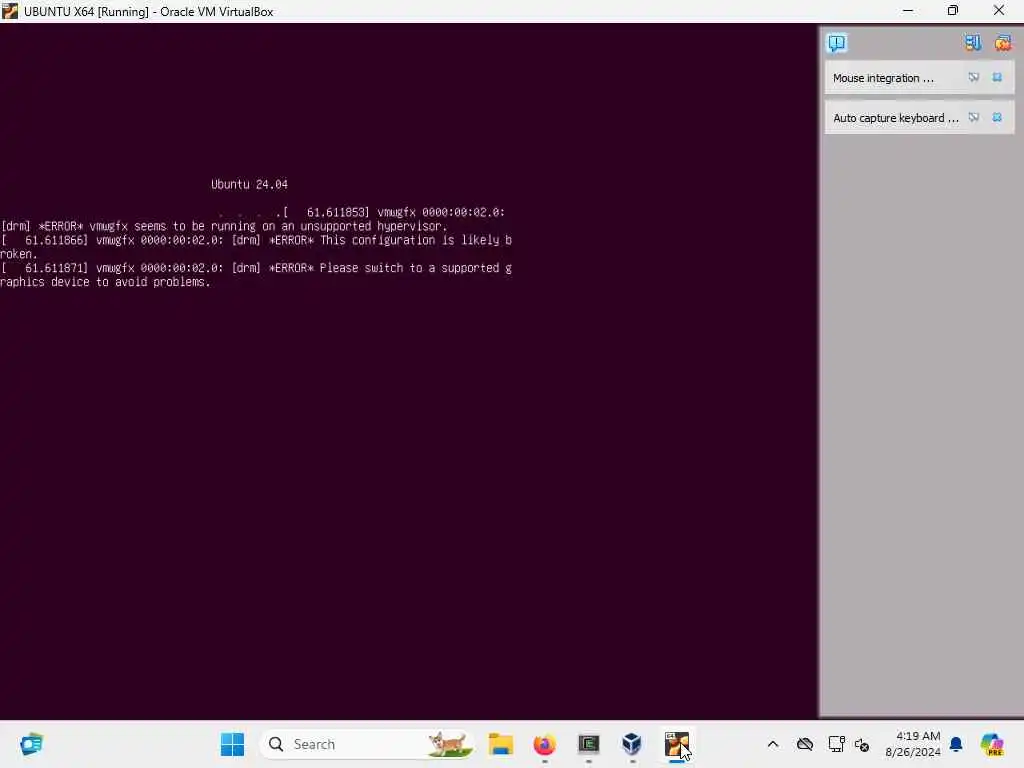Dismiss the Mouse integration notification
This screenshot has height=768, width=1024.
tap(997, 77)
